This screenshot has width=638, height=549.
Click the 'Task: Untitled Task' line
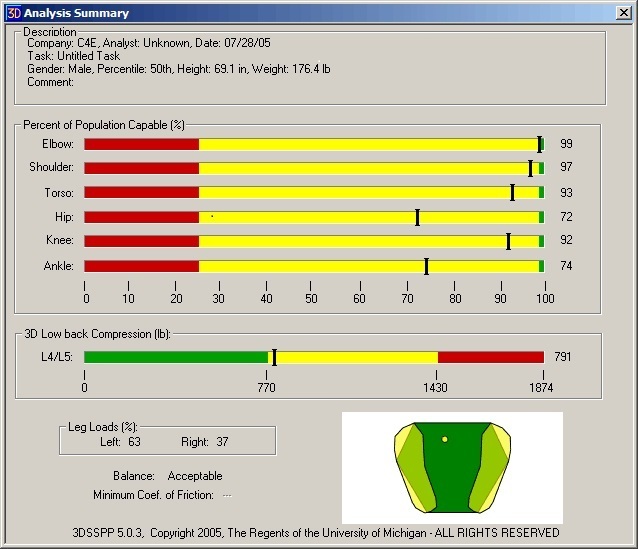[x=74, y=56]
